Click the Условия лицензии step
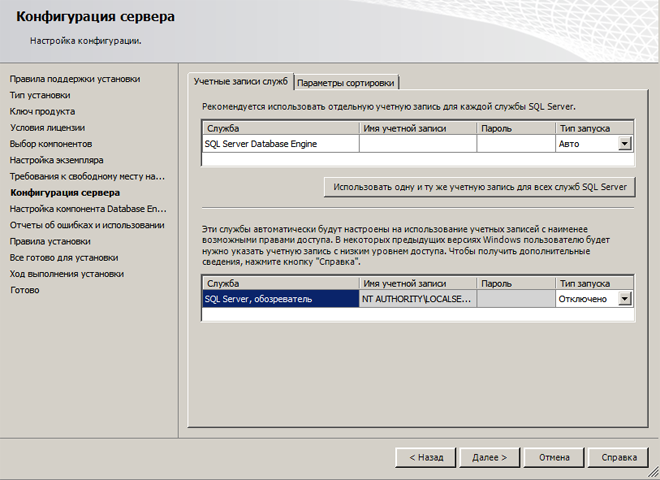The width and height of the screenshot is (660, 480). (47, 128)
